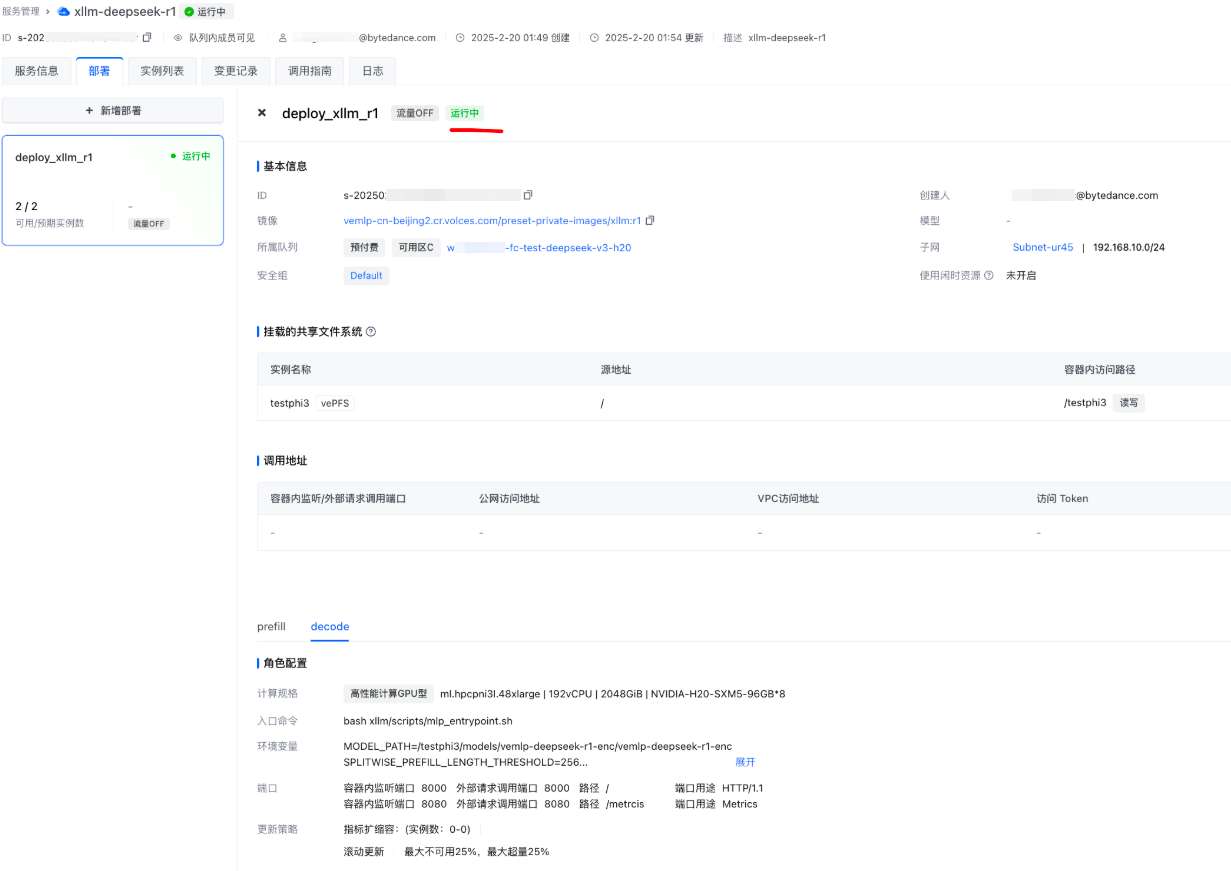This screenshot has width=1231, height=871.
Task: Click the MODEL_PATH environment variable line
Action: (538, 746)
